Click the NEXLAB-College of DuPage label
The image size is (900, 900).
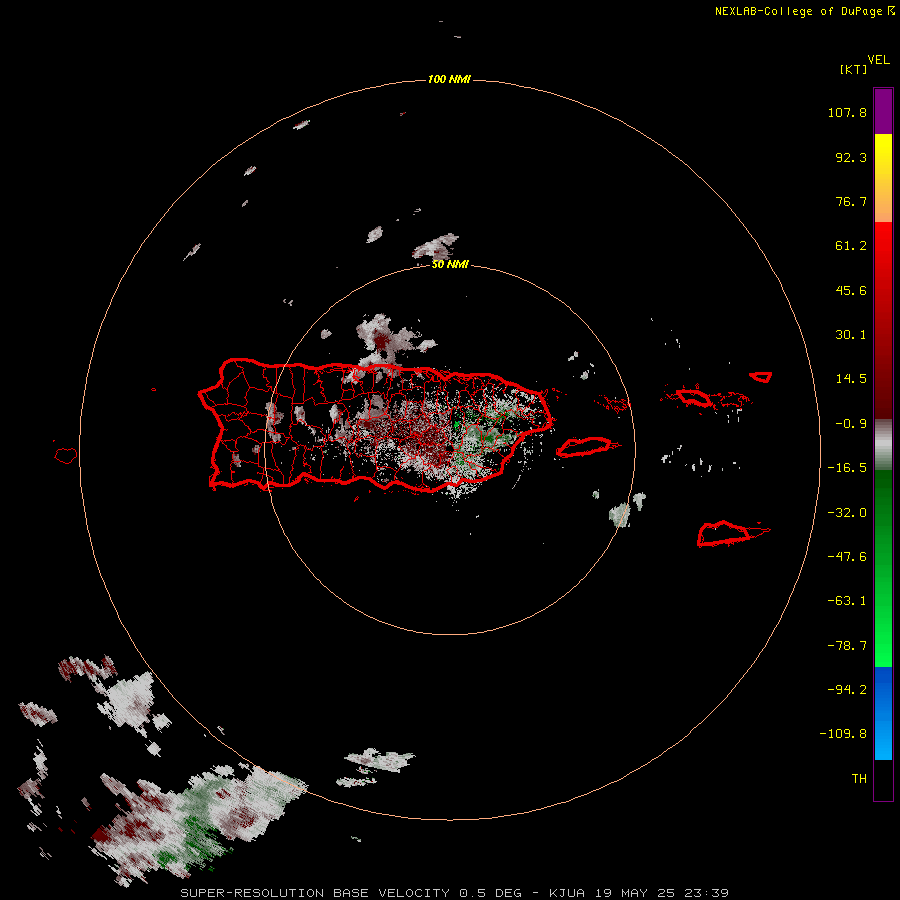click(798, 11)
